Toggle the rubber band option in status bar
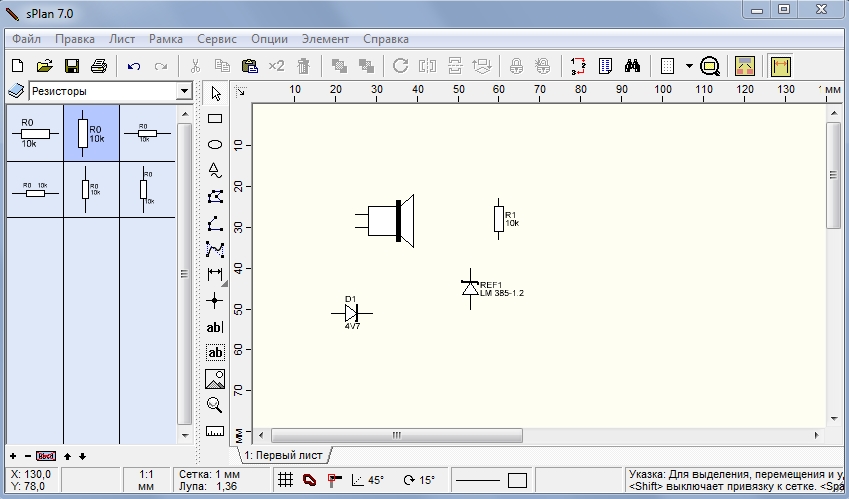849x499 pixels. pyautogui.click(x=309, y=480)
